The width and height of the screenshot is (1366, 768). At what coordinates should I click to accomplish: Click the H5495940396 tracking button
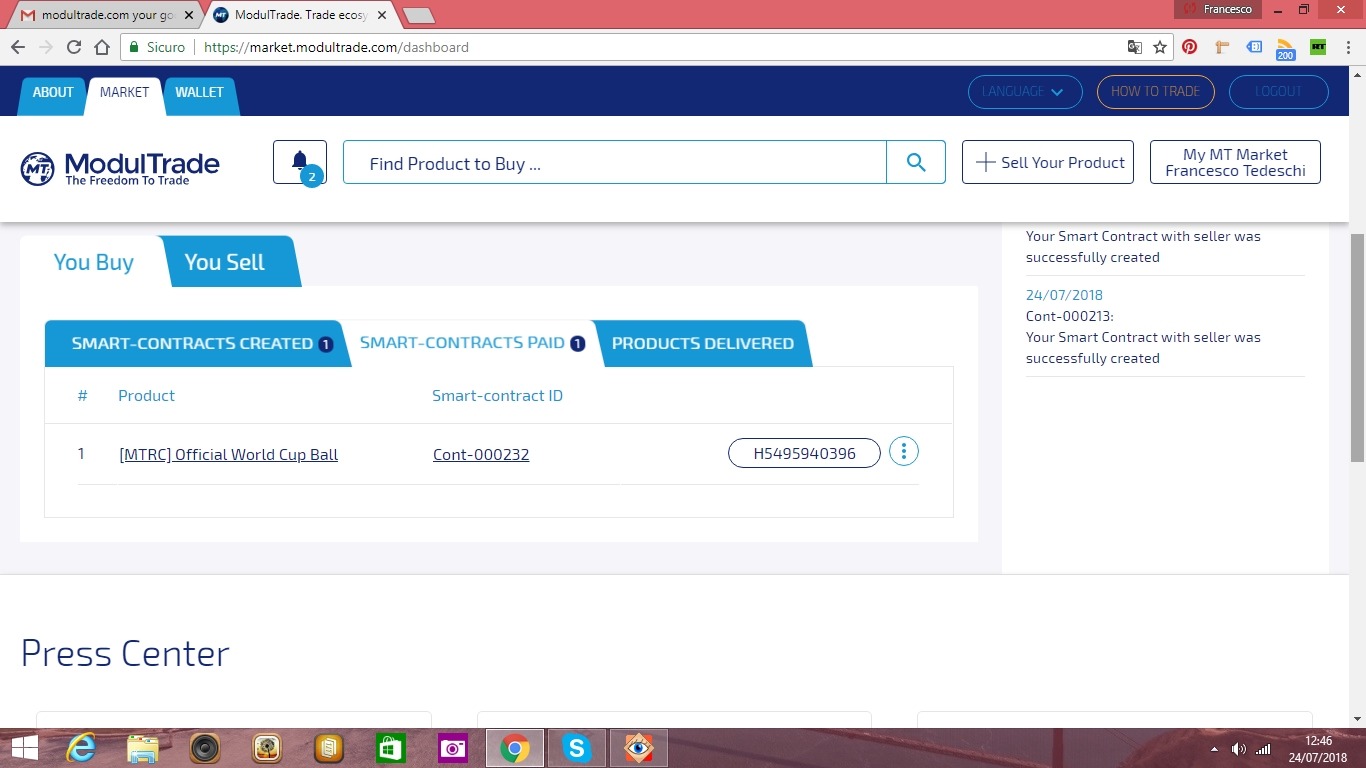pos(804,453)
